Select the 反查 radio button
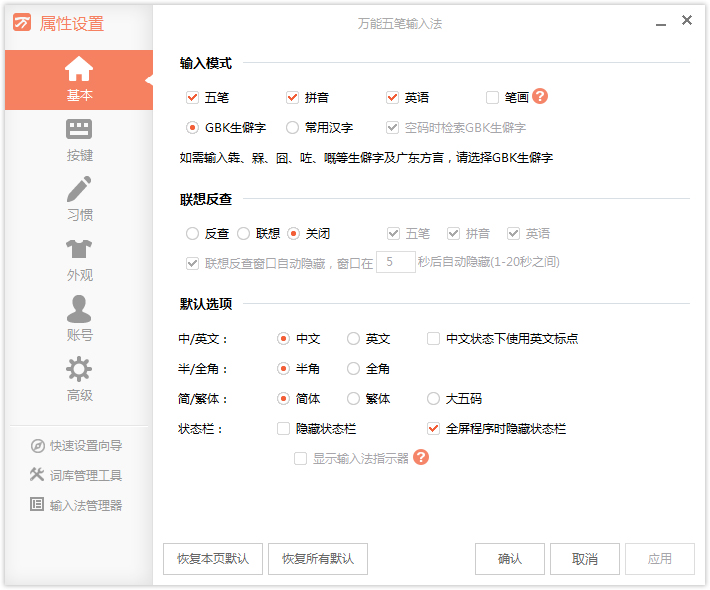Screen dimensions: 710x590 click(192, 234)
